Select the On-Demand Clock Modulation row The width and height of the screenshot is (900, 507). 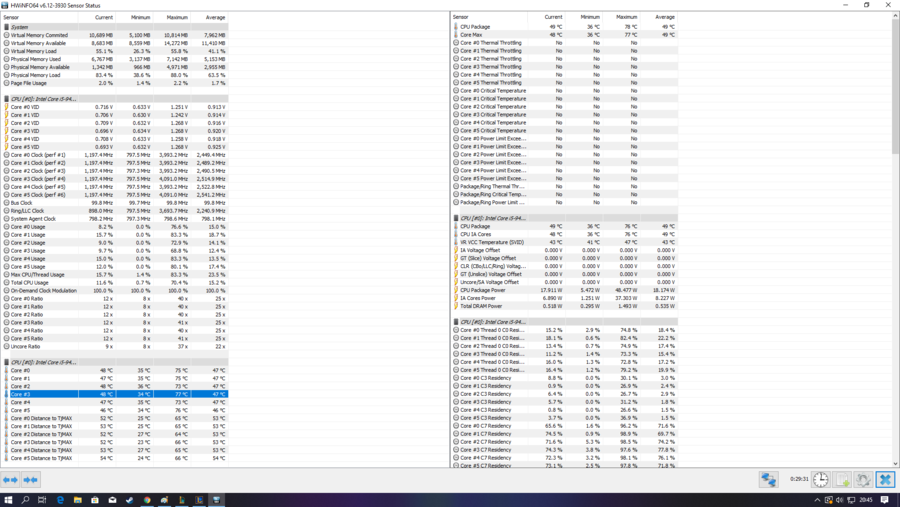(x=115, y=291)
